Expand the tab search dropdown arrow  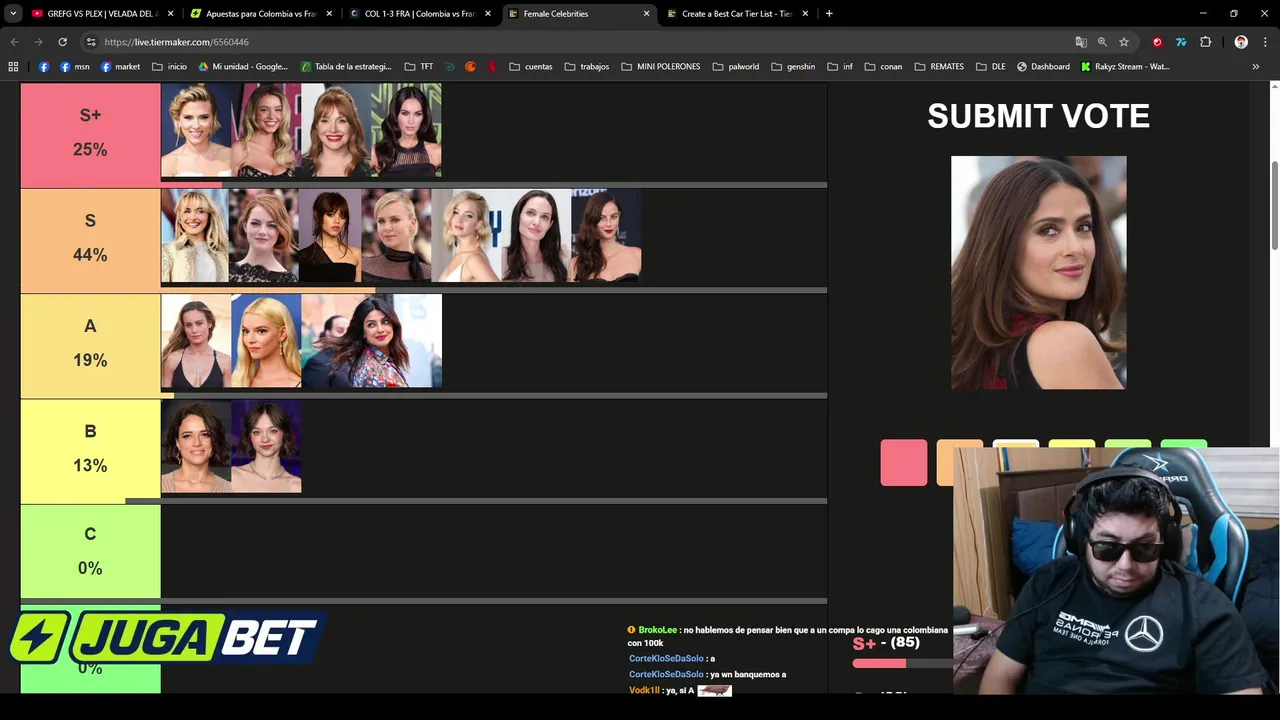13,14
